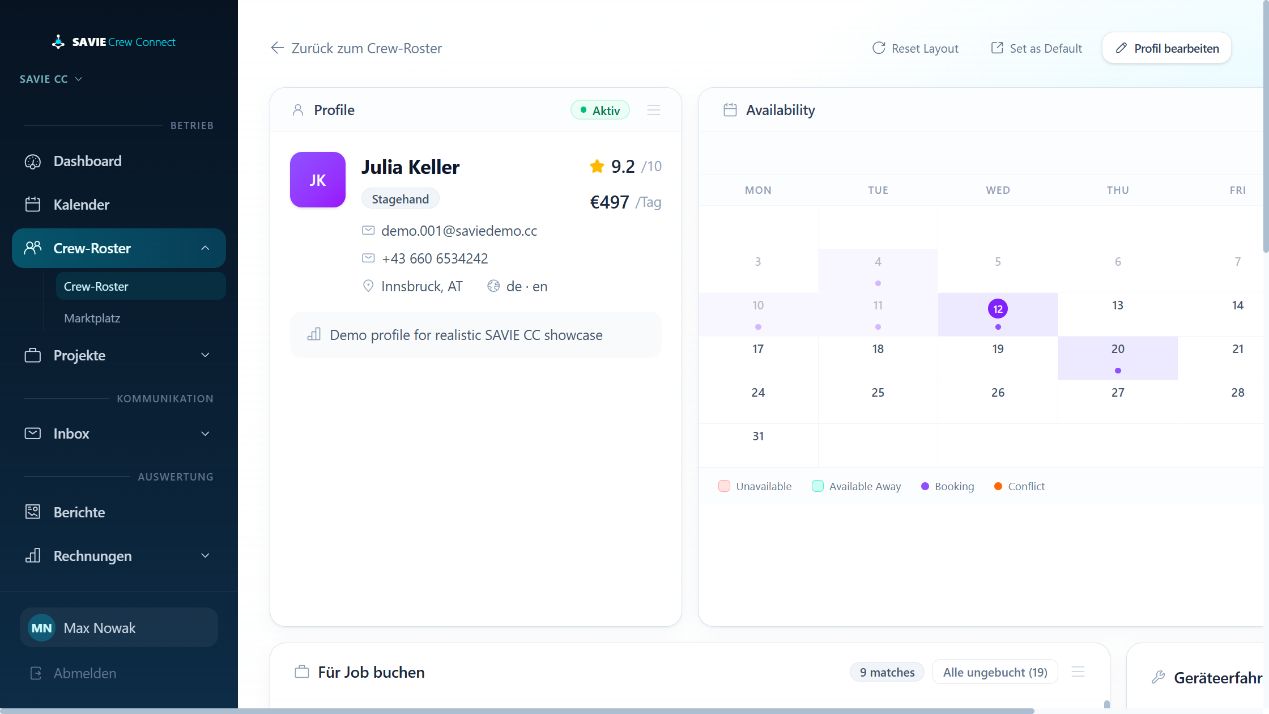The width and height of the screenshot is (1269, 714).
Task: Click the Für Job buchen briefcase icon
Action: tap(302, 672)
